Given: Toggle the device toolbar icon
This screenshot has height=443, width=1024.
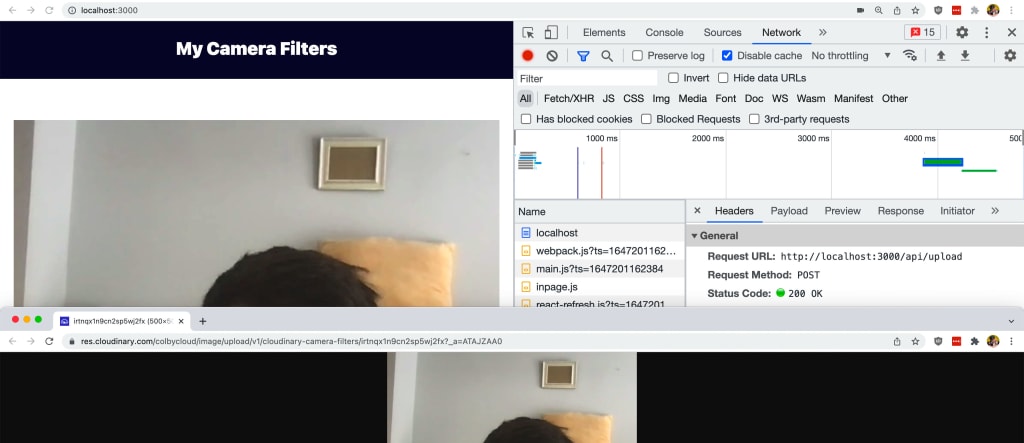Looking at the screenshot, I should tap(551, 33).
